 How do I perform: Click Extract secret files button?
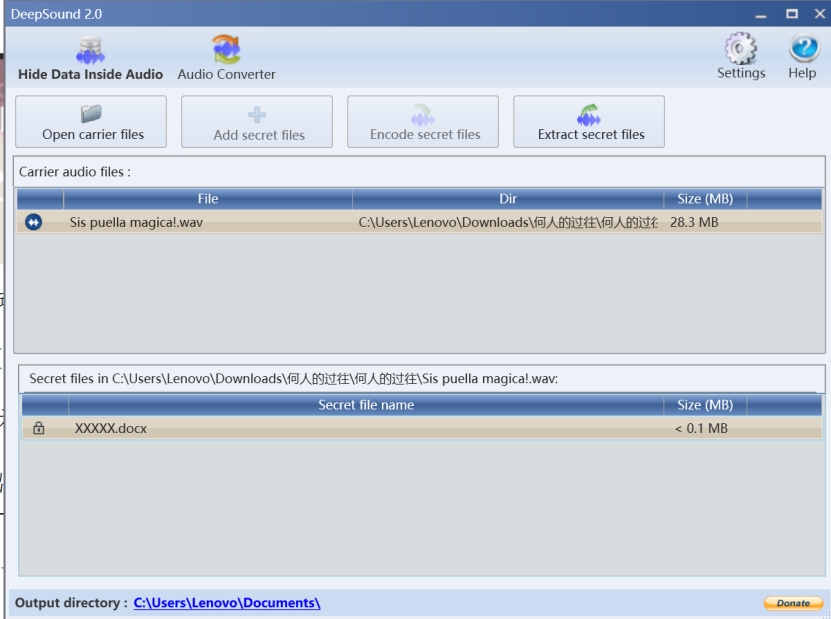[x=589, y=122]
